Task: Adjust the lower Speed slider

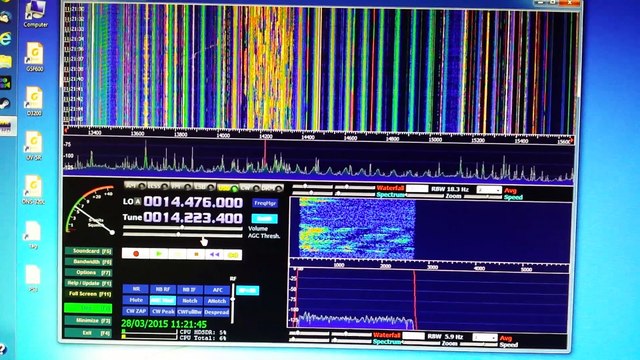Action: click(479, 344)
